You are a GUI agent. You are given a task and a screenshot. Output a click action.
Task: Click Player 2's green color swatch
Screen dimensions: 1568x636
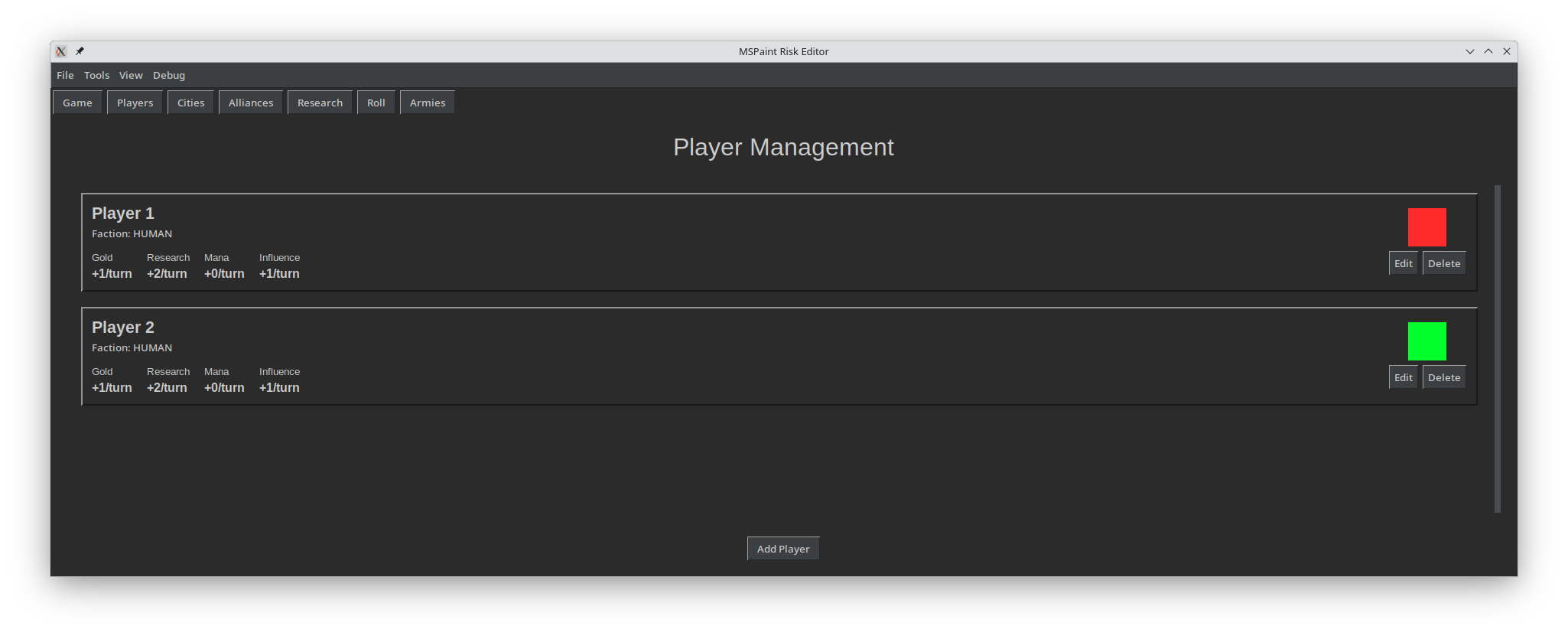(1427, 341)
